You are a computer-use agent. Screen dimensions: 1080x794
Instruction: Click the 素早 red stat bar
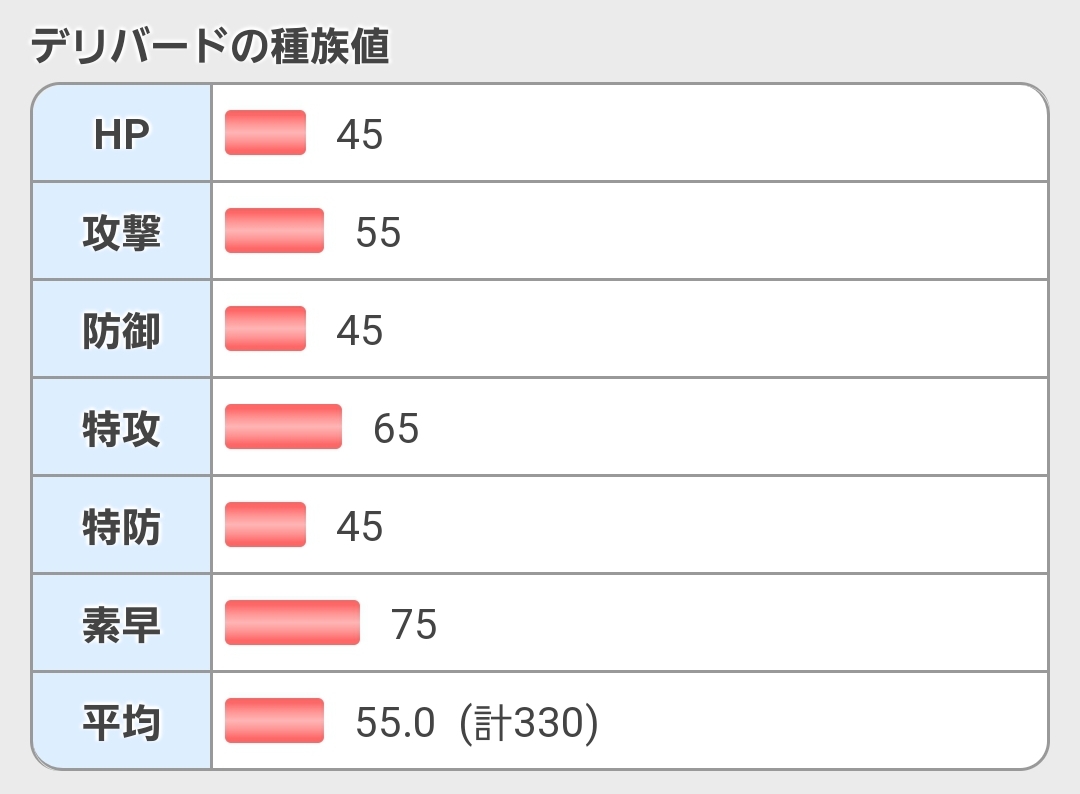click(292, 623)
